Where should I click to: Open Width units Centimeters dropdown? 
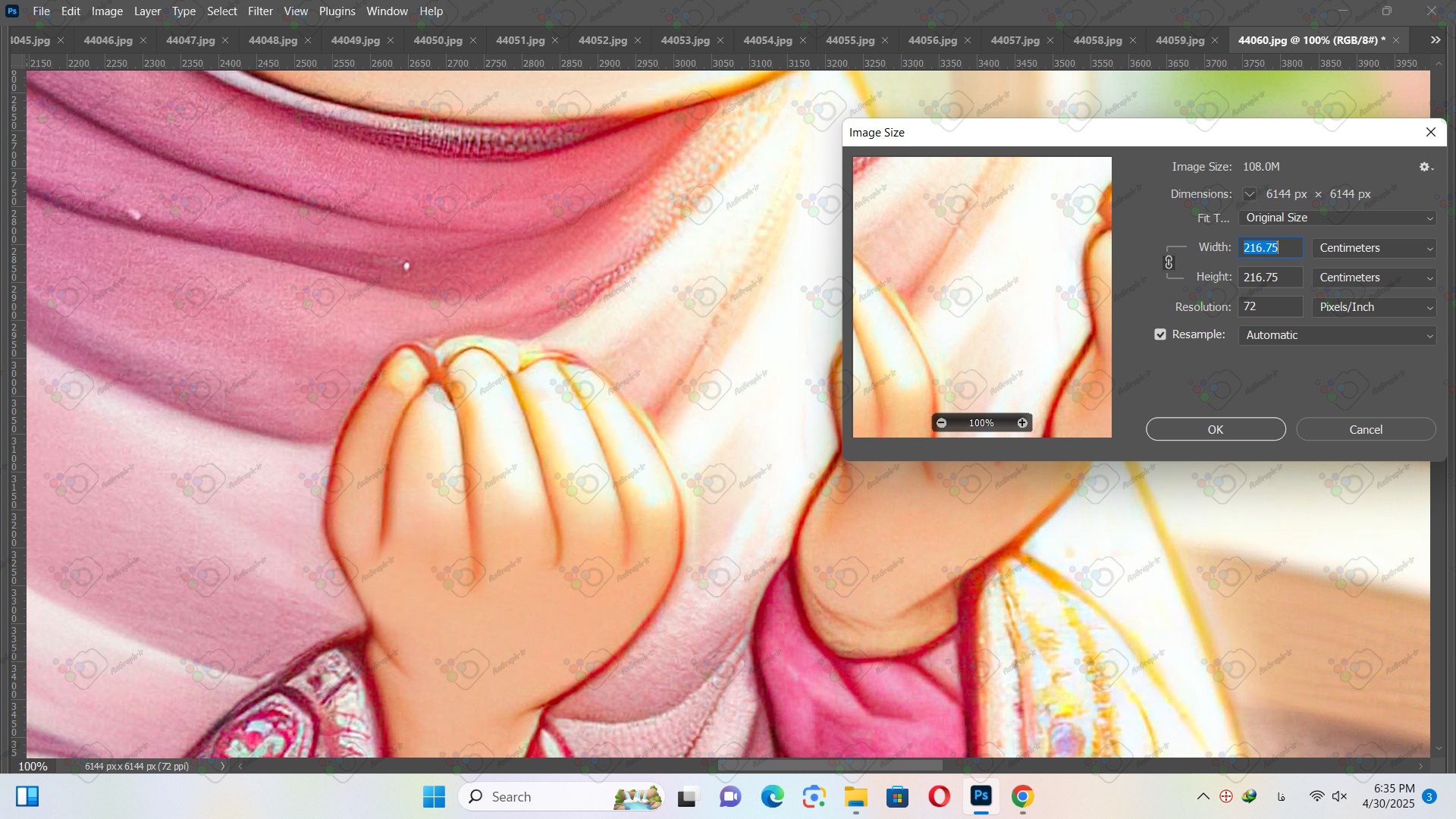(1373, 248)
